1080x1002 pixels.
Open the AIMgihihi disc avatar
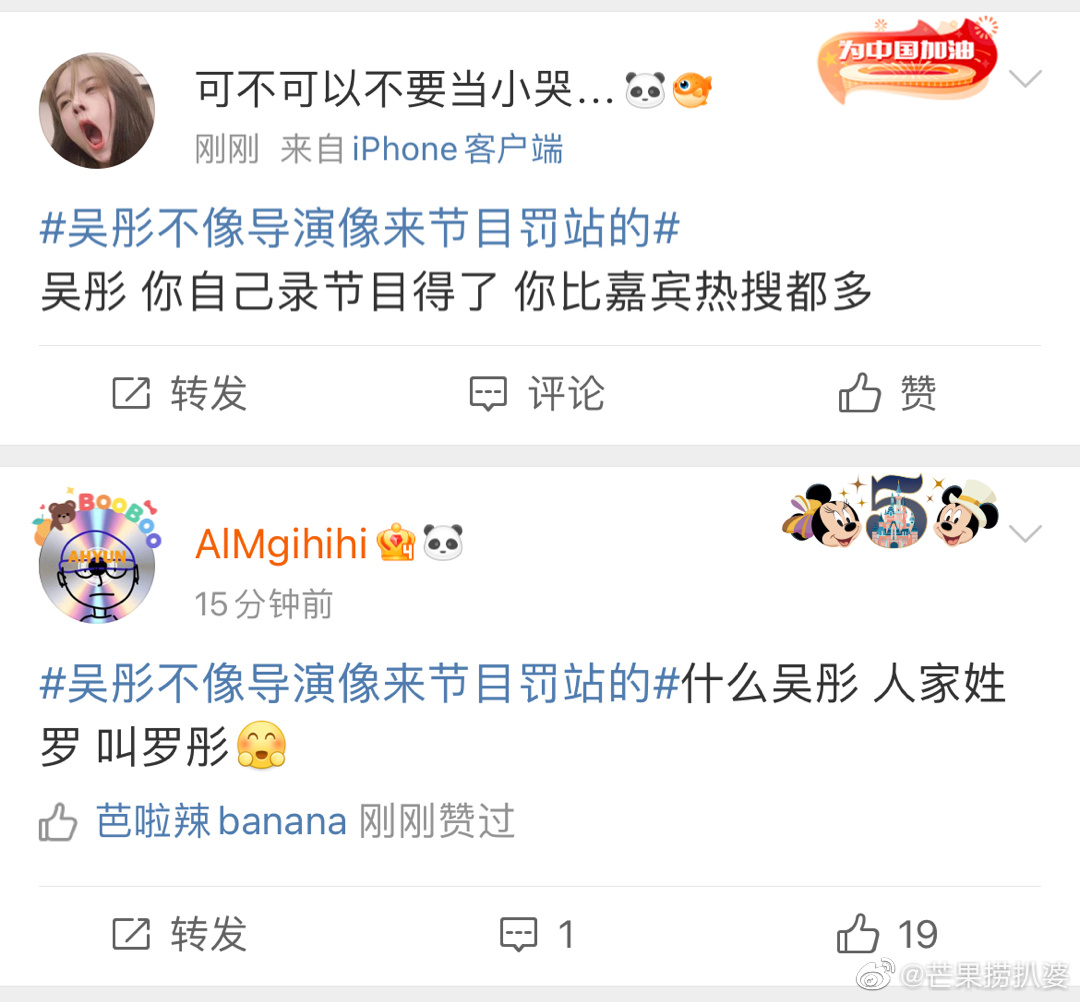point(97,559)
